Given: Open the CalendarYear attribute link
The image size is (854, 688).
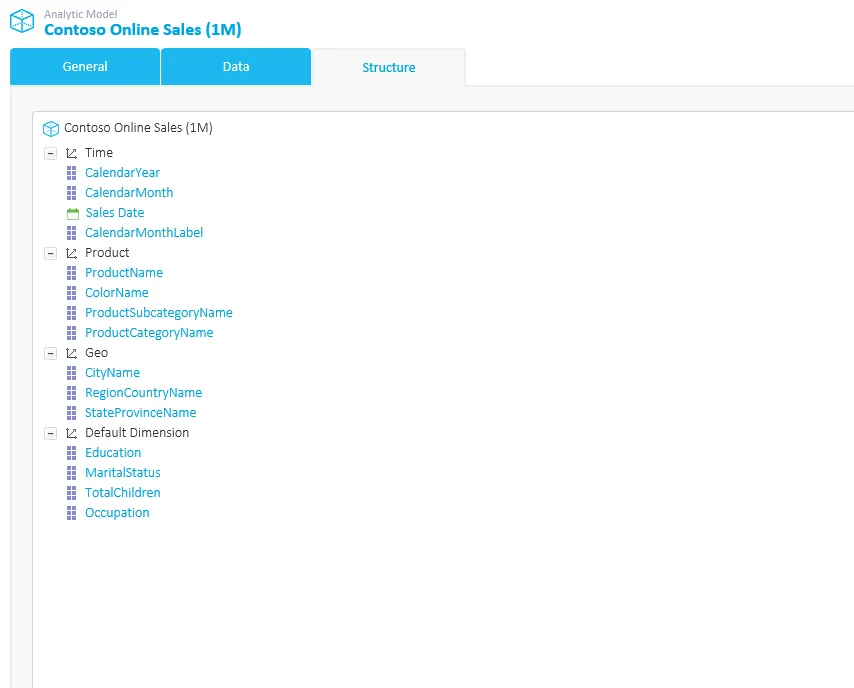Looking at the screenshot, I should [123, 173].
